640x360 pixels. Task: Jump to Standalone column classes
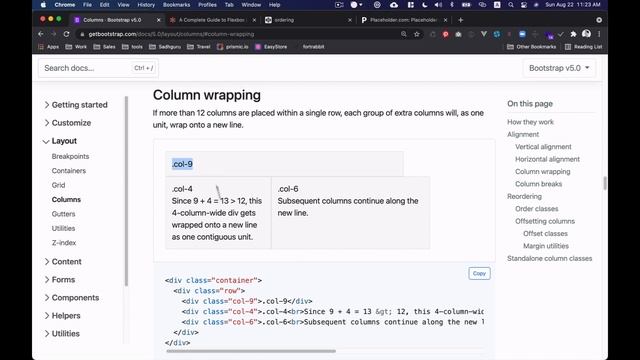[549, 258]
